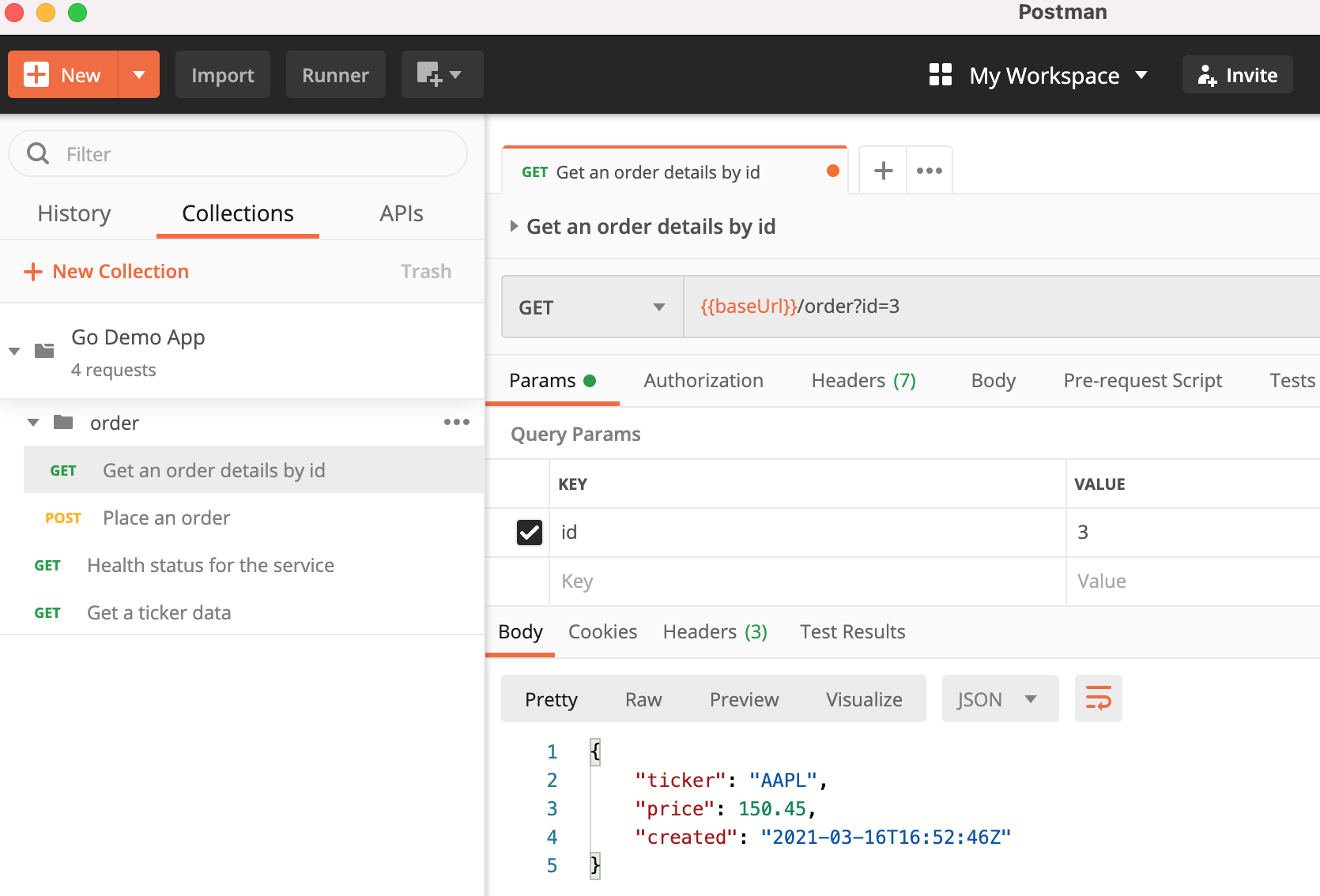The width and height of the screenshot is (1320, 896).
Task: Open the new window dropdown icon
Action: pyautogui.click(x=442, y=74)
